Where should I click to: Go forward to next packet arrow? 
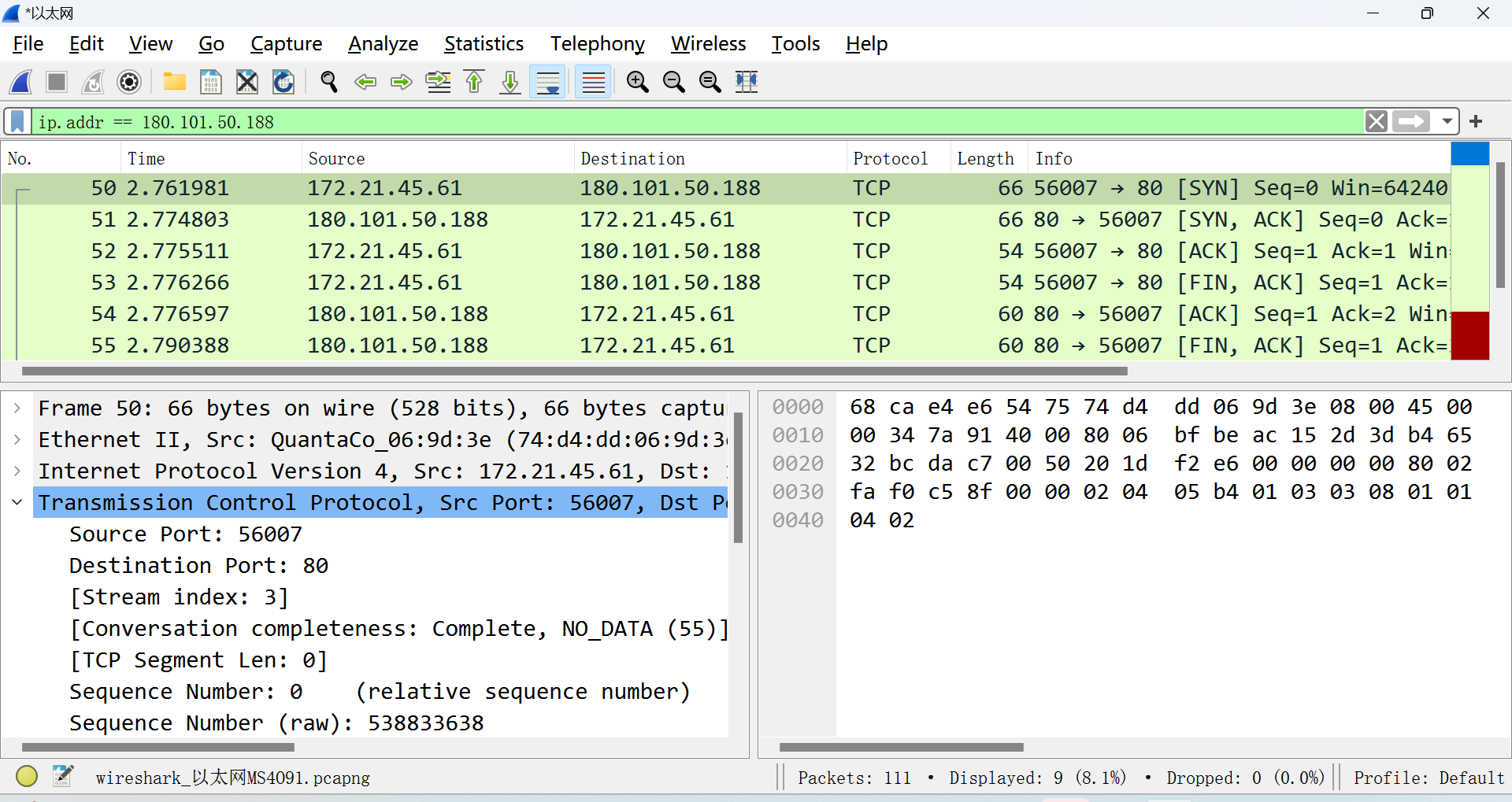(x=402, y=82)
